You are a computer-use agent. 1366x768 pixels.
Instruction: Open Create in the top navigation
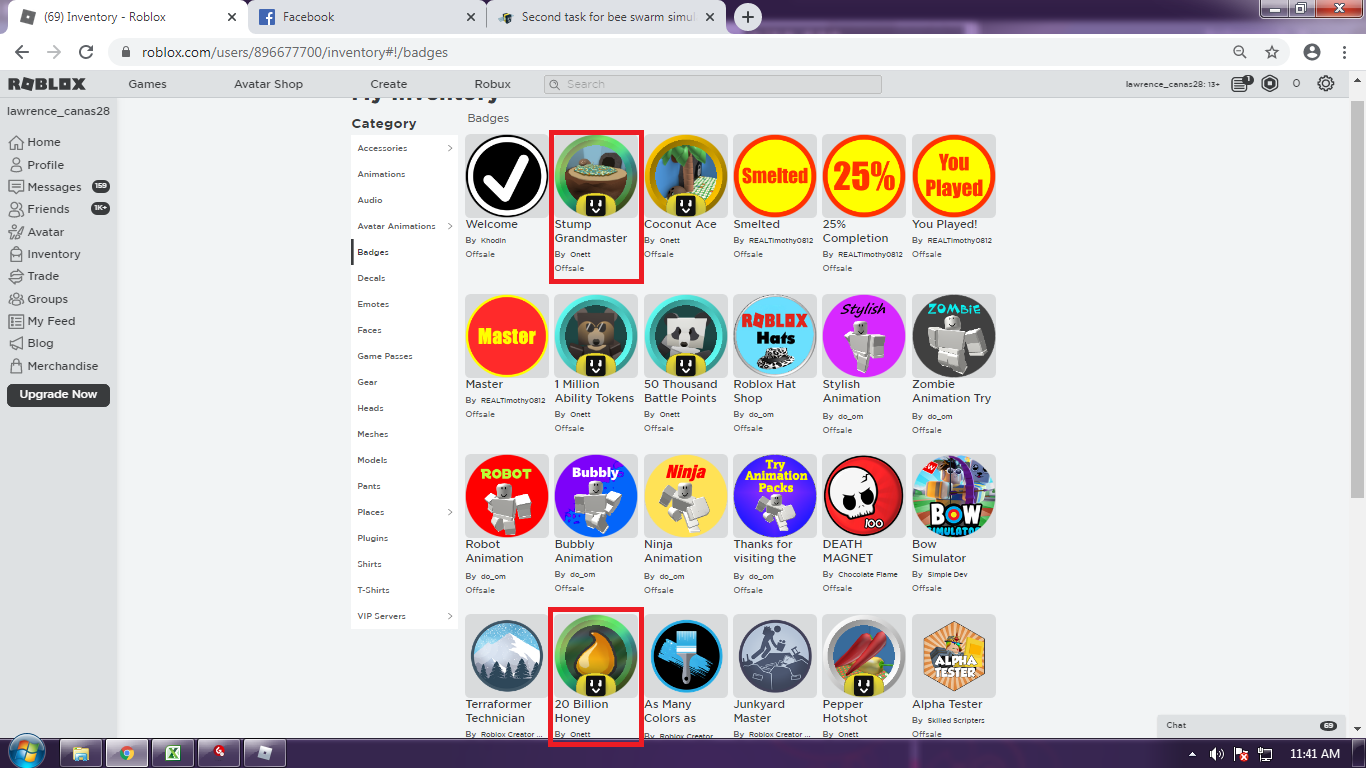[x=388, y=84]
